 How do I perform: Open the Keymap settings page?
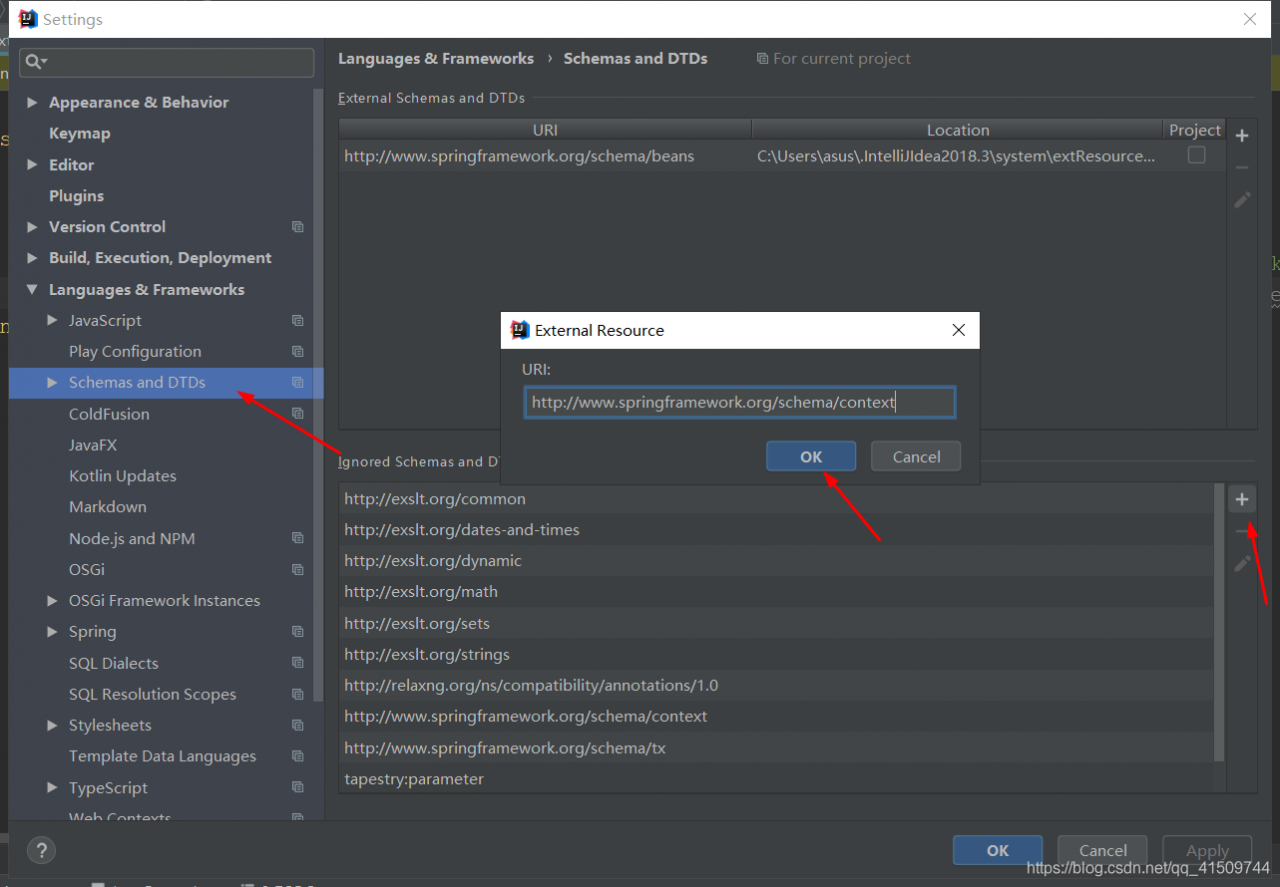80,134
